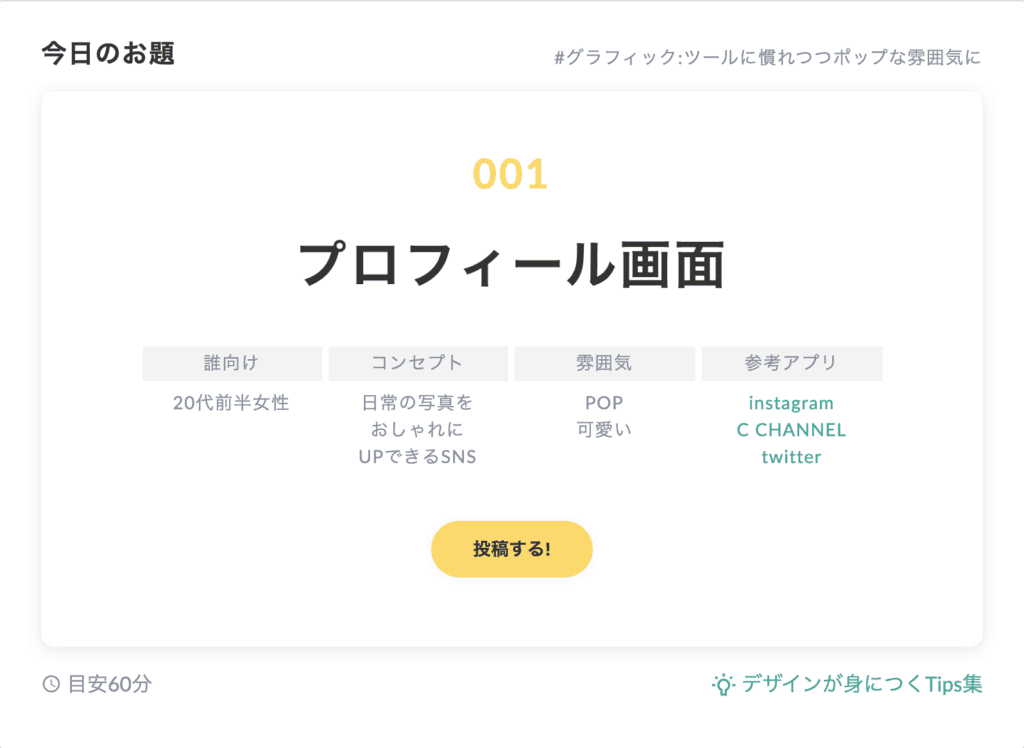
Task: Click the 目安60分 time estimate text
Action: pos(110,685)
